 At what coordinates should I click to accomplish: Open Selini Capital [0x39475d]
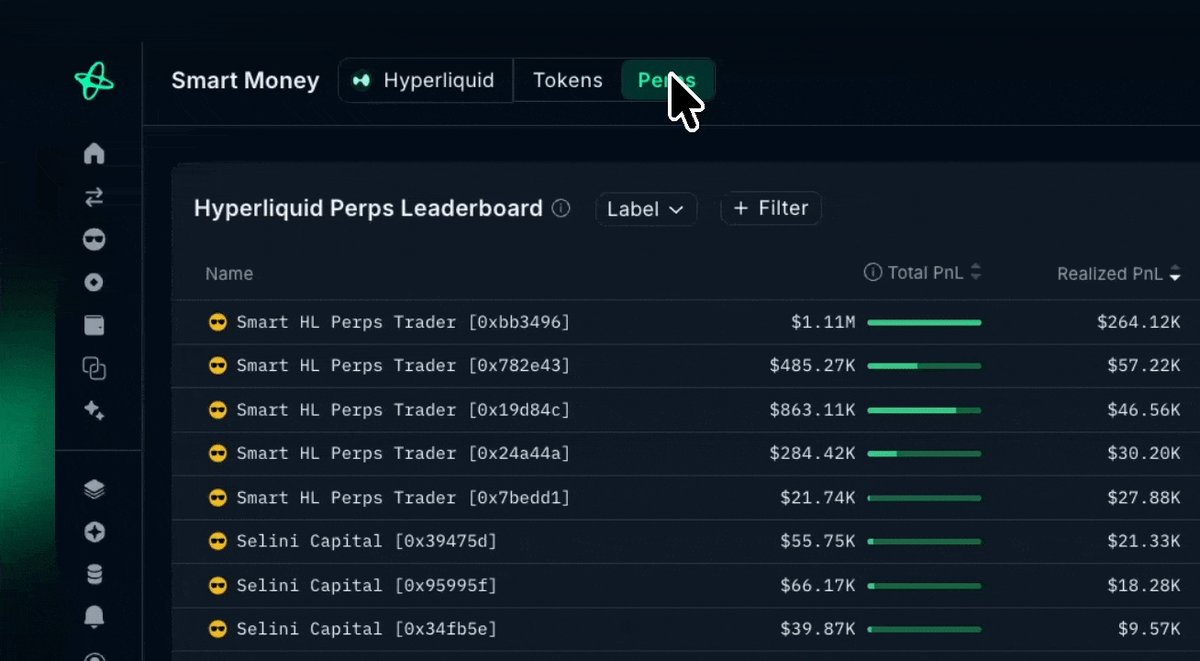point(367,541)
